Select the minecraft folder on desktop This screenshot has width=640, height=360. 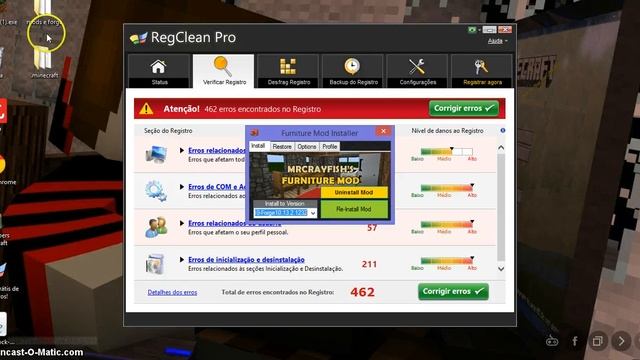44,62
